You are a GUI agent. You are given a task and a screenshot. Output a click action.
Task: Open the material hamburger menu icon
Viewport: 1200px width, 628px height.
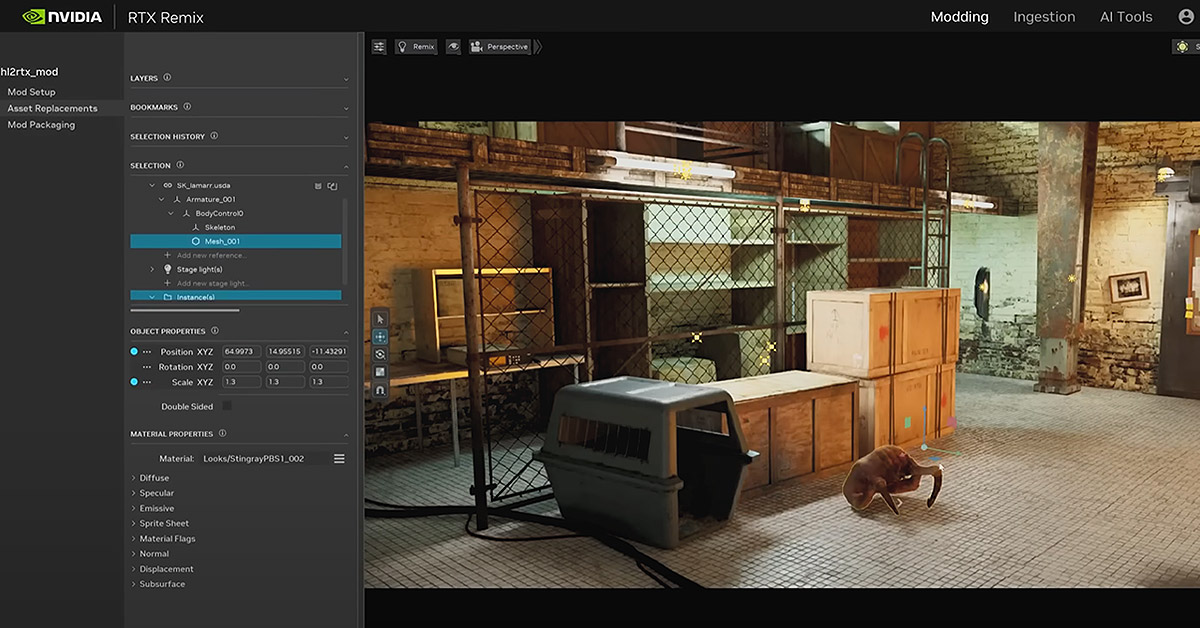(339, 458)
